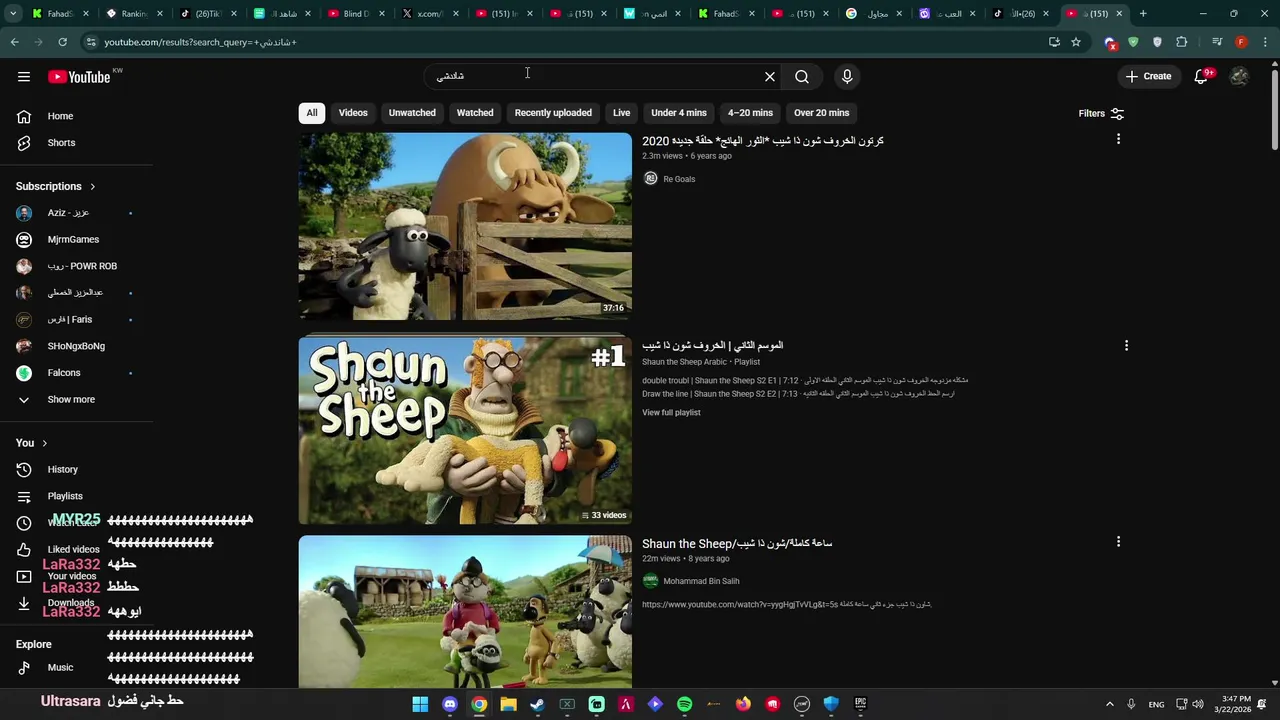Open the Create button
The width and height of the screenshot is (1280, 720).
point(1148,76)
